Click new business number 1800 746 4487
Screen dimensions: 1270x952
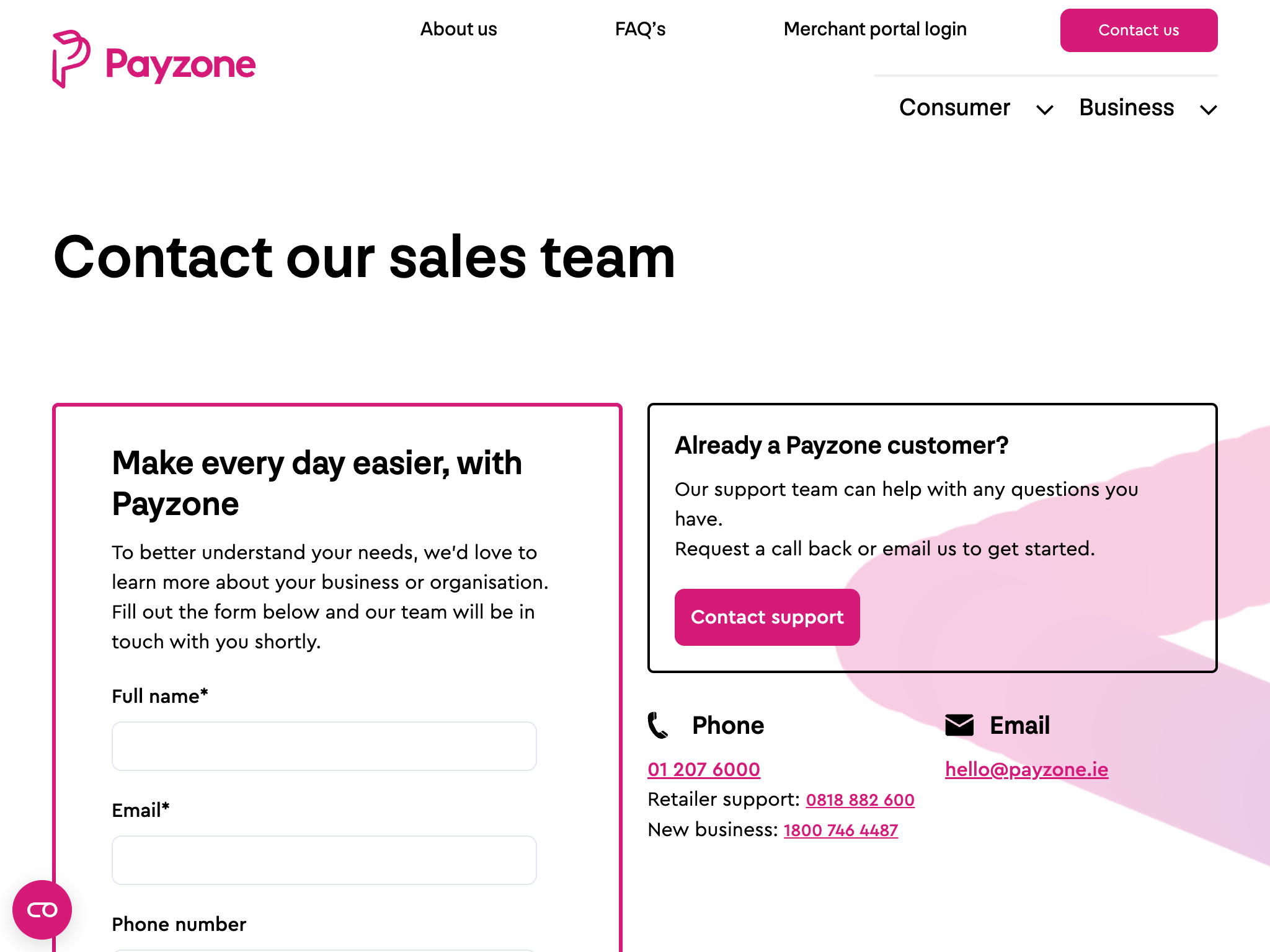click(840, 830)
